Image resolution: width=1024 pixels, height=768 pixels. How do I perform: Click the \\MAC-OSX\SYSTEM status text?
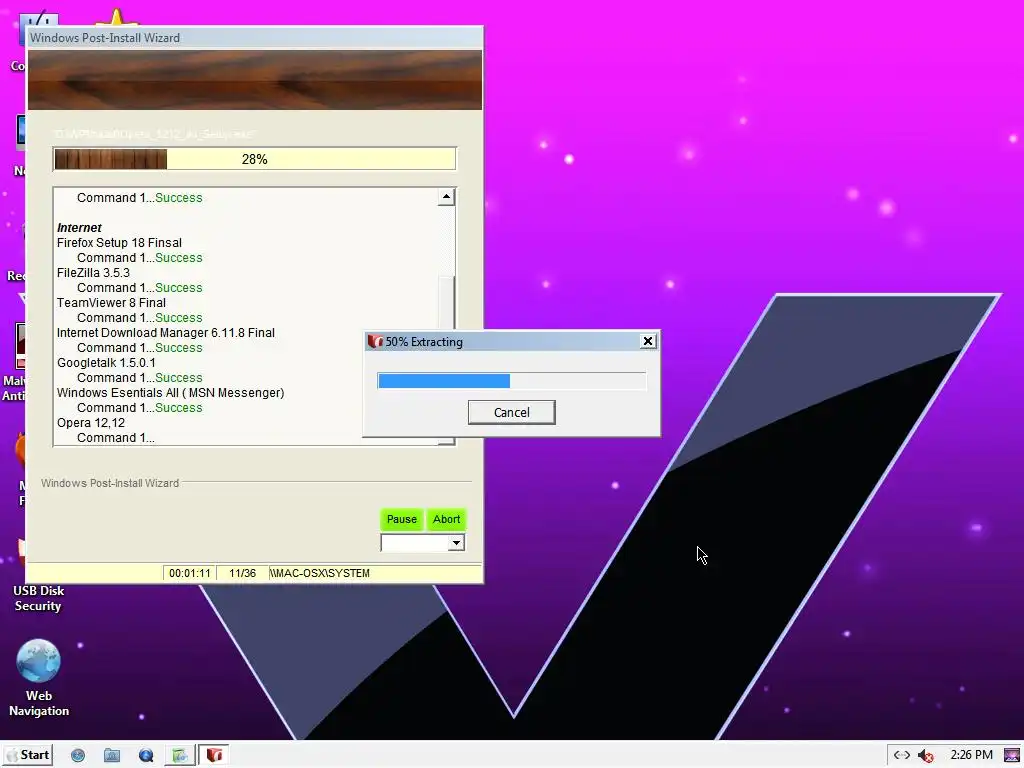tap(319, 573)
